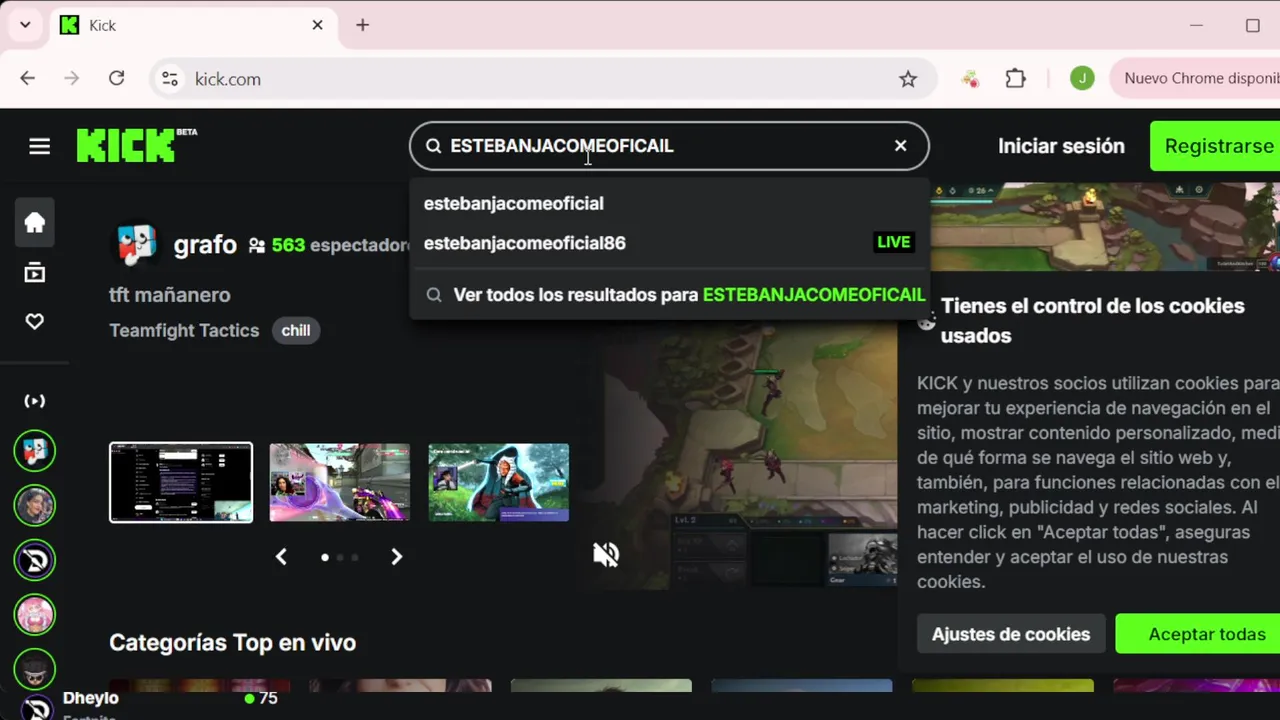Open Browse icon in the sidebar
The width and height of the screenshot is (1280, 720).
coord(35,272)
